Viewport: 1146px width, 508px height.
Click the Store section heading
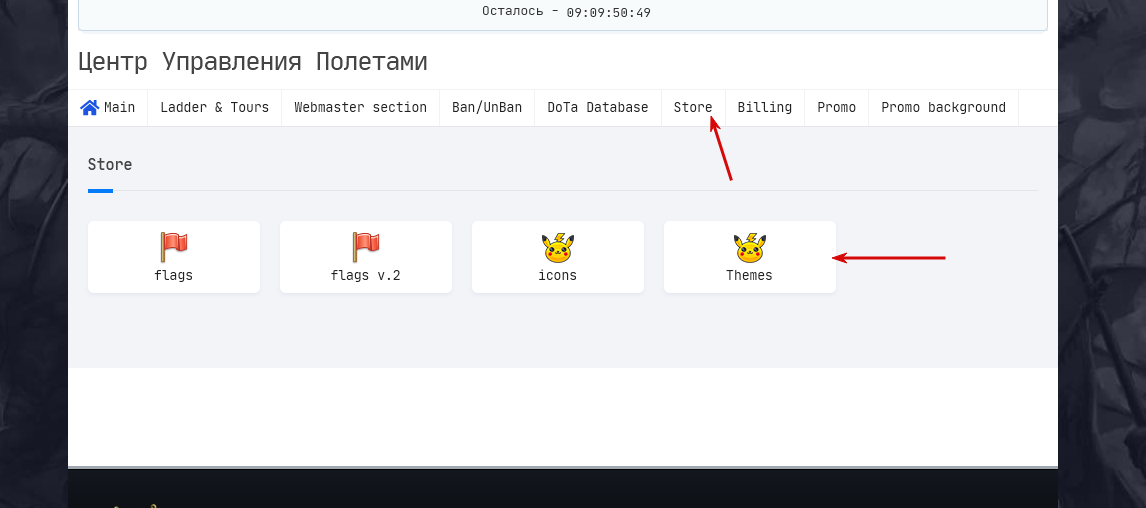coord(110,164)
